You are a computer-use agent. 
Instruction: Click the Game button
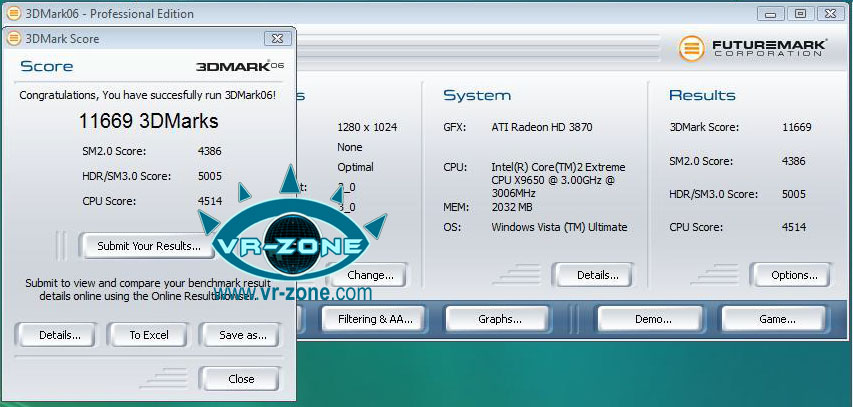(x=776, y=319)
